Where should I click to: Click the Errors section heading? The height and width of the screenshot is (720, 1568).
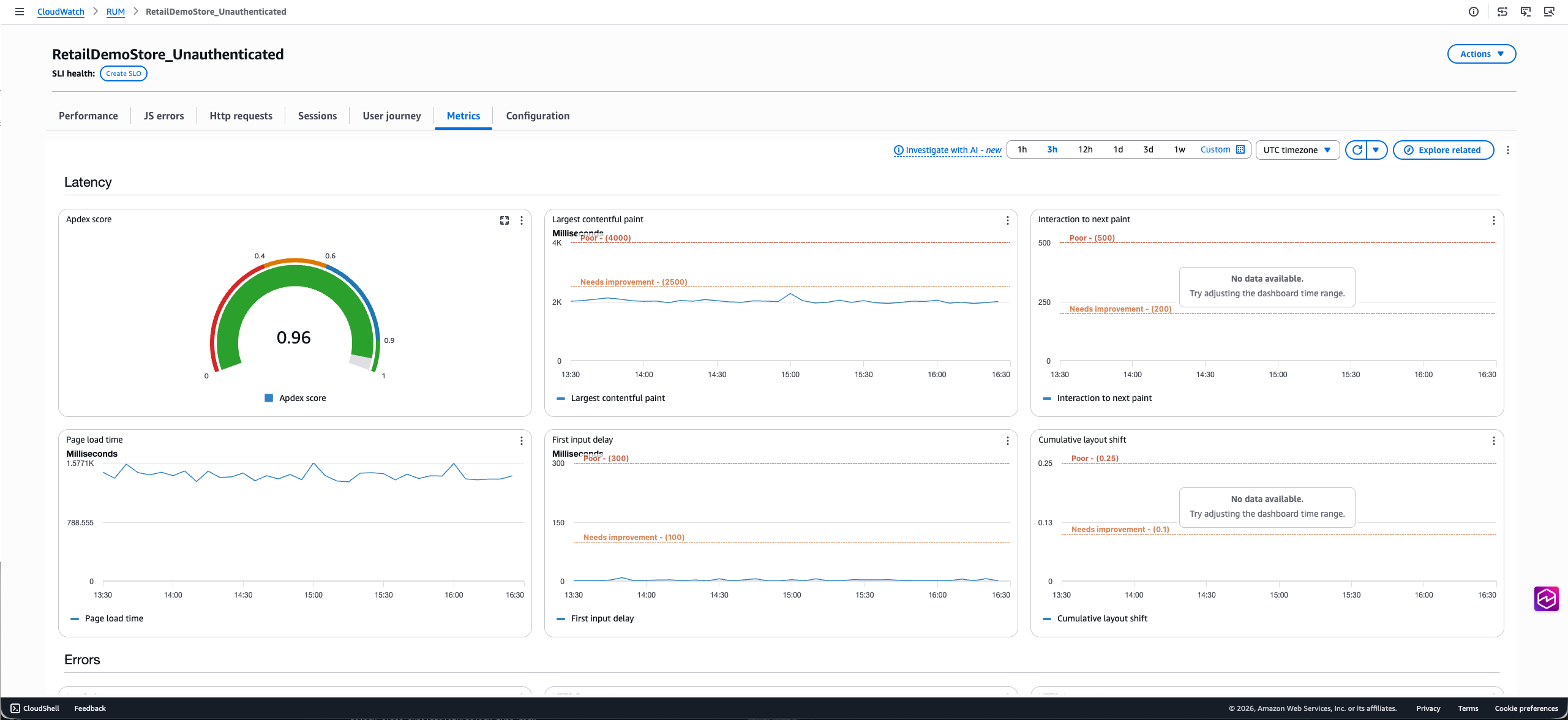coord(82,660)
